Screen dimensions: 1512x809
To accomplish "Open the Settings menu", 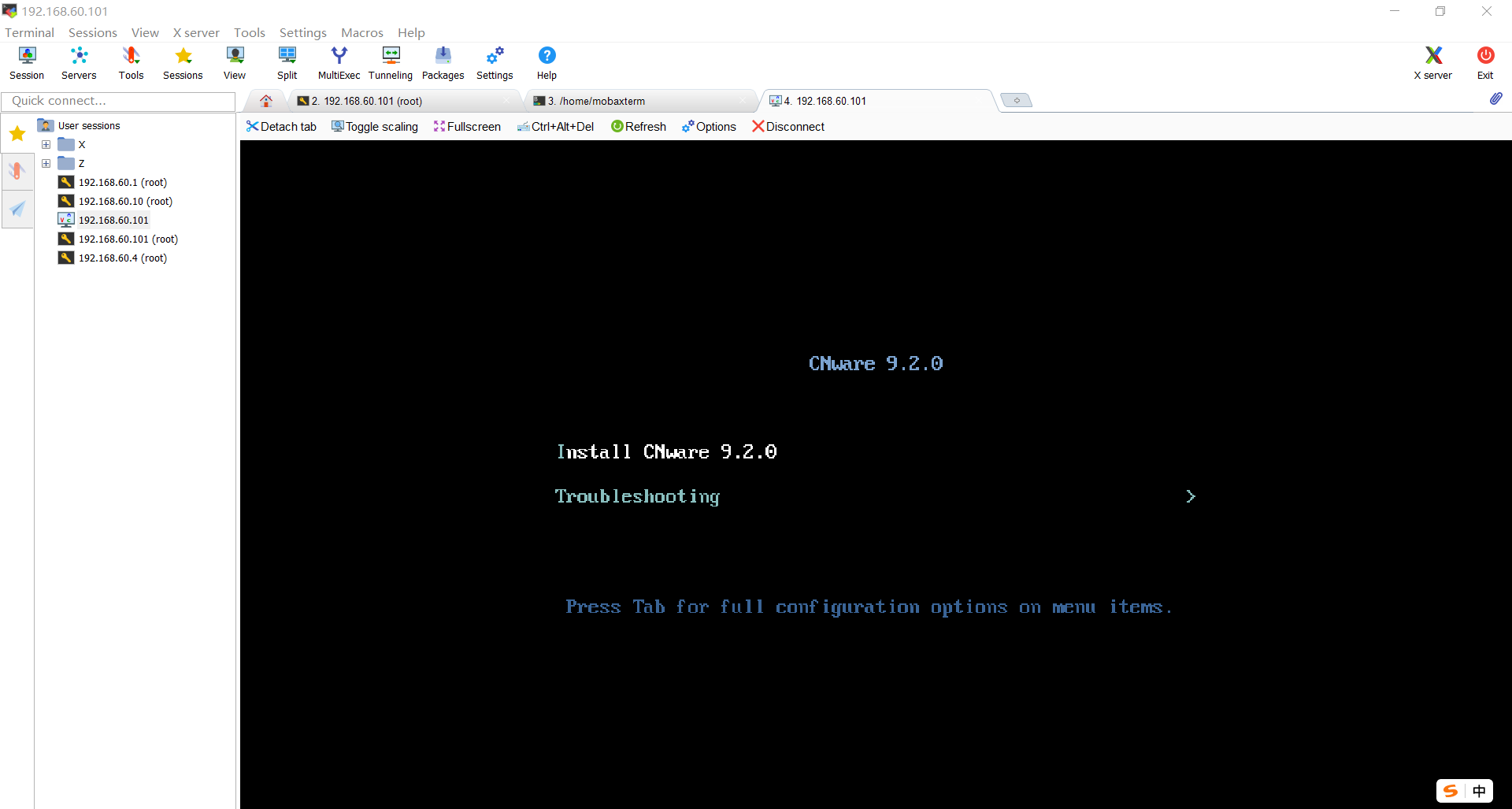I will (303, 32).
